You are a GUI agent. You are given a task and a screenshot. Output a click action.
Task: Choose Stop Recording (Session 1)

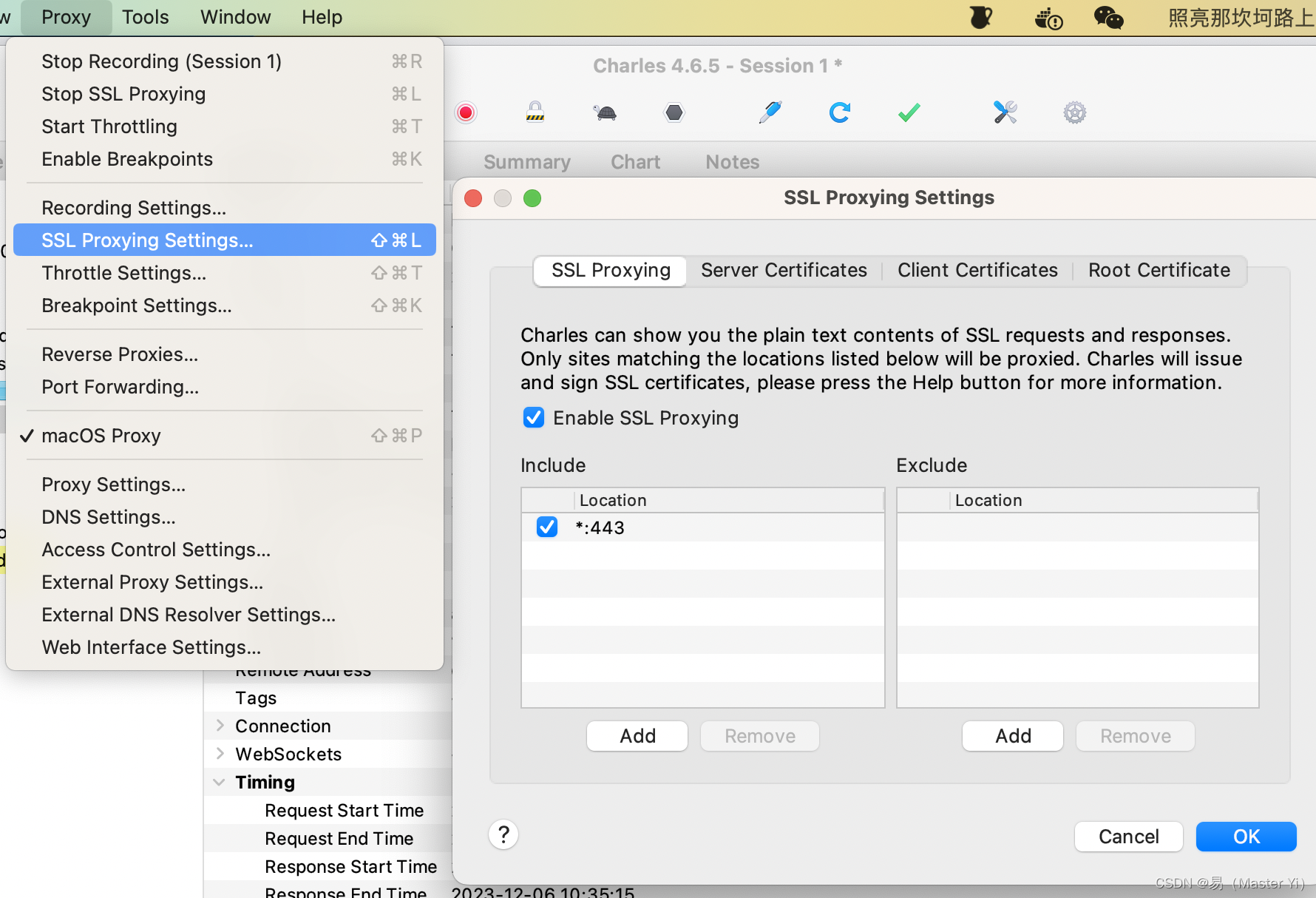pos(224,61)
